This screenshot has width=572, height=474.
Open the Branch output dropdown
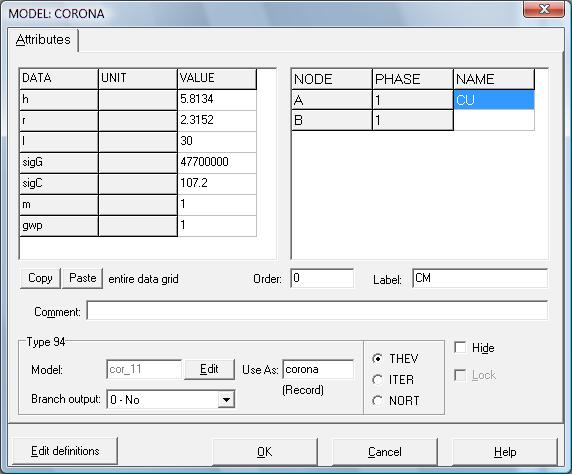(x=226, y=400)
